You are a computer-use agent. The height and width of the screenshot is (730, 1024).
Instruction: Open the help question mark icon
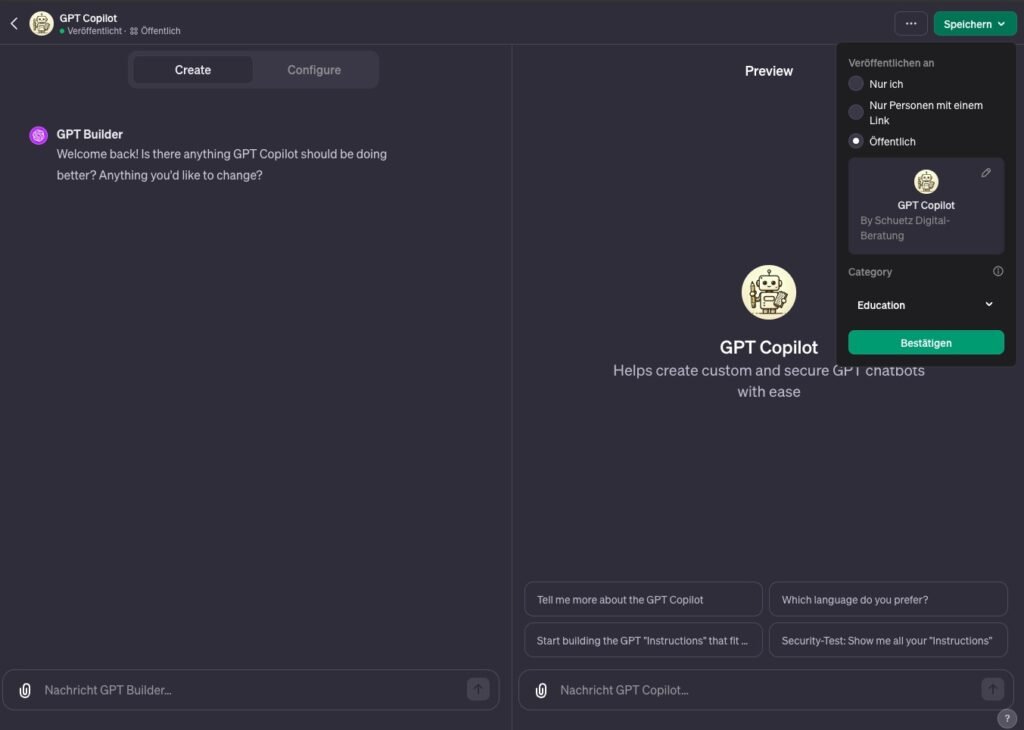[1006, 718]
